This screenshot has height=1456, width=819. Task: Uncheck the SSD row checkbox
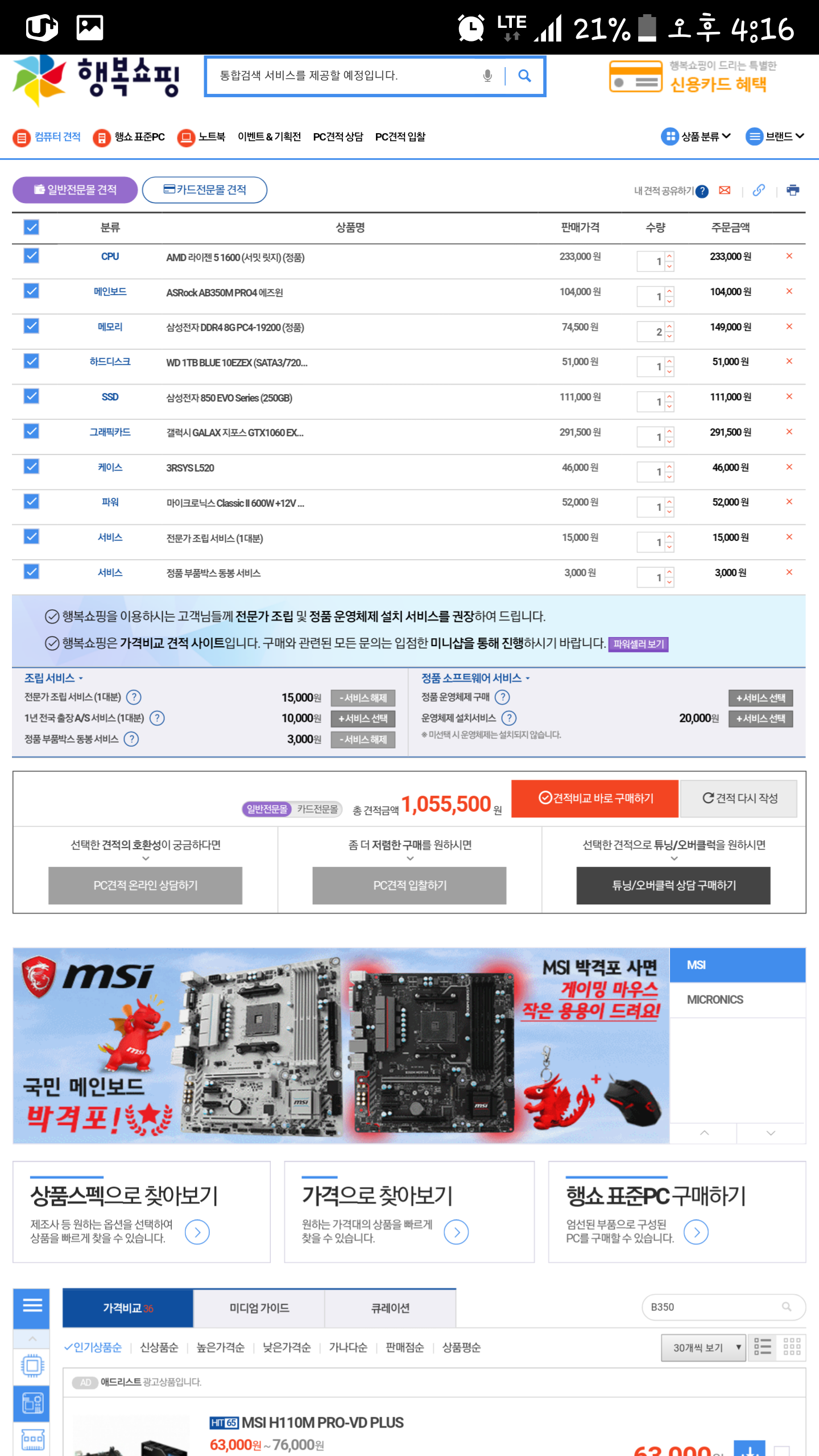coord(31,396)
